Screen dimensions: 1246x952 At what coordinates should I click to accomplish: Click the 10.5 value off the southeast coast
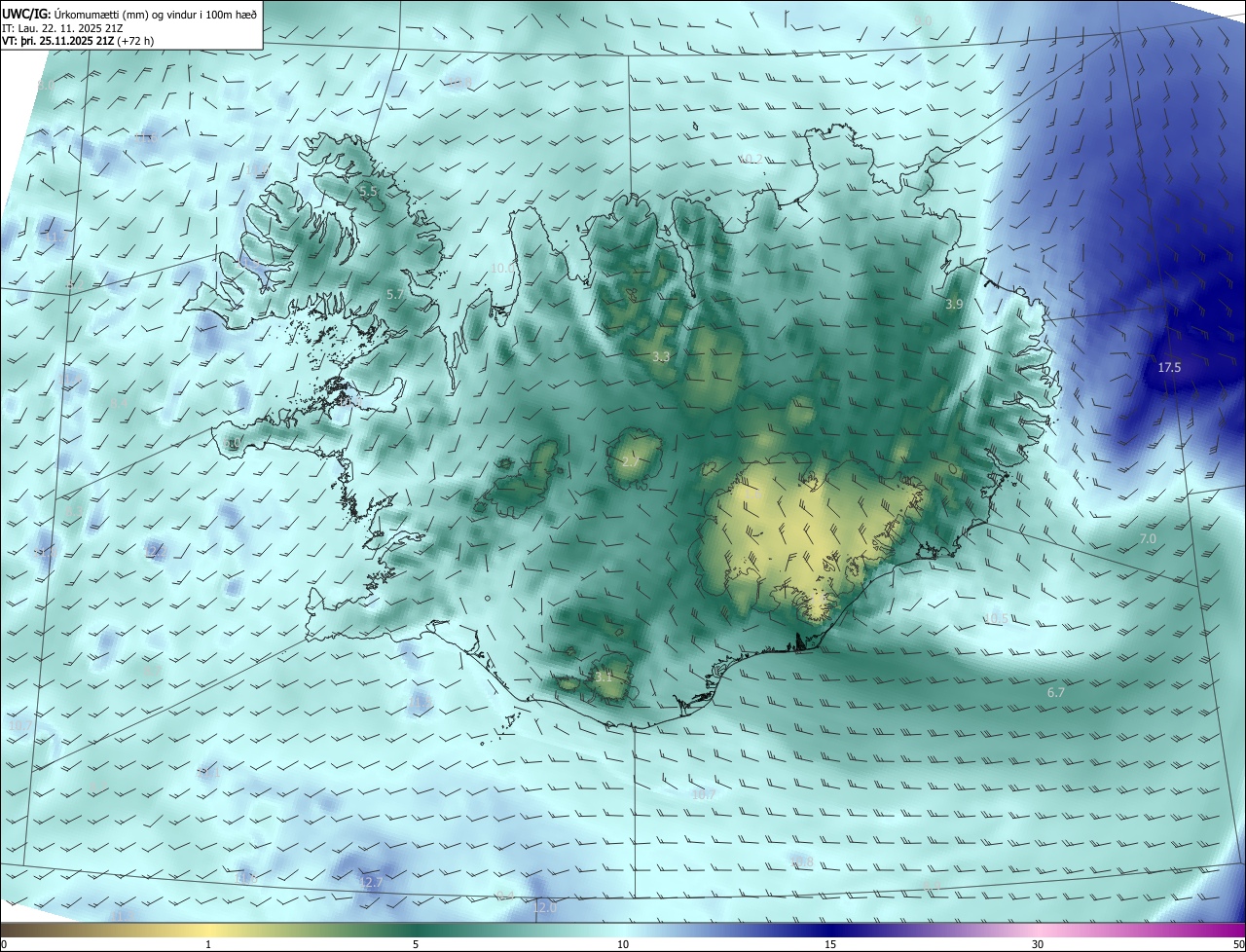point(996,618)
